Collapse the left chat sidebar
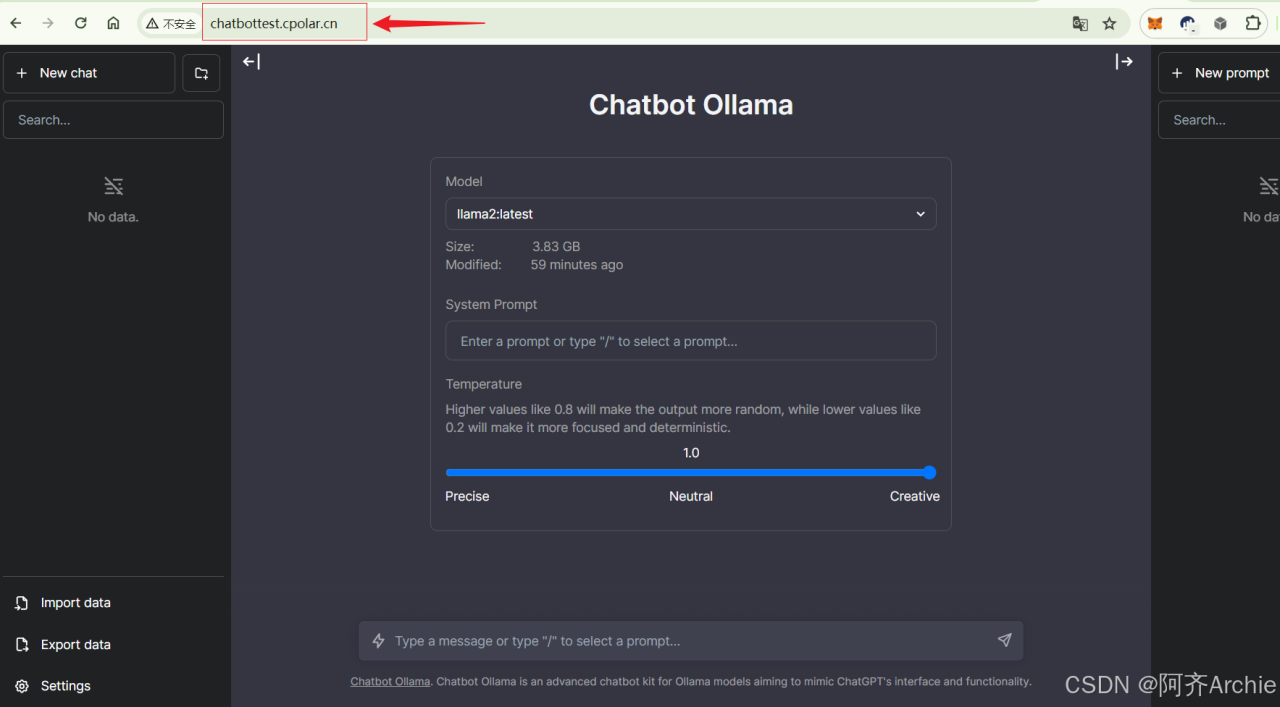 (251, 62)
